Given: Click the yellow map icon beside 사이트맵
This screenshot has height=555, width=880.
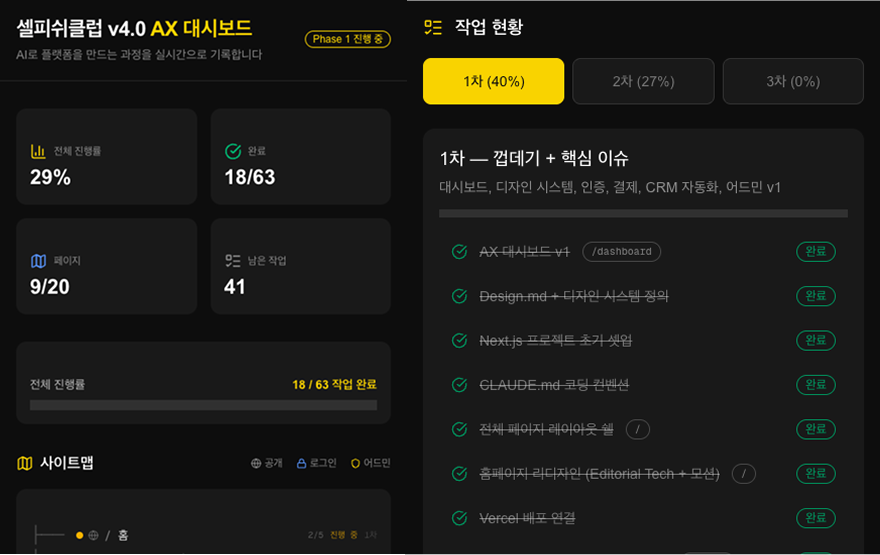Looking at the screenshot, I should point(25,463).
